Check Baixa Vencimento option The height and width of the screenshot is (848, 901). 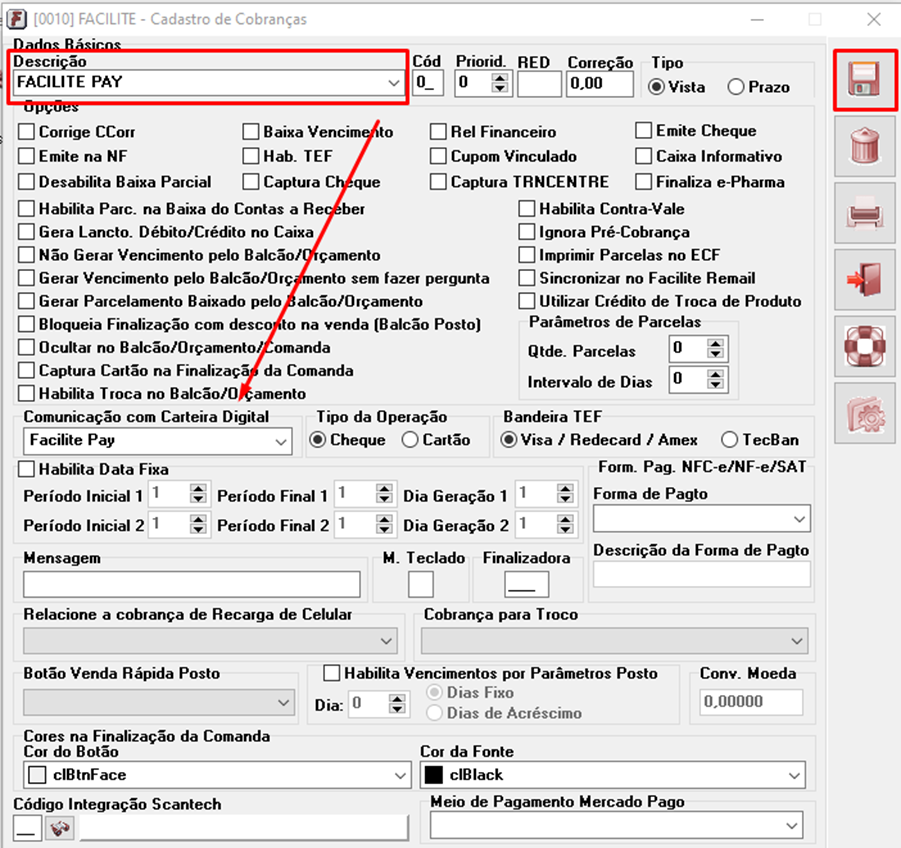pos(251,132)
